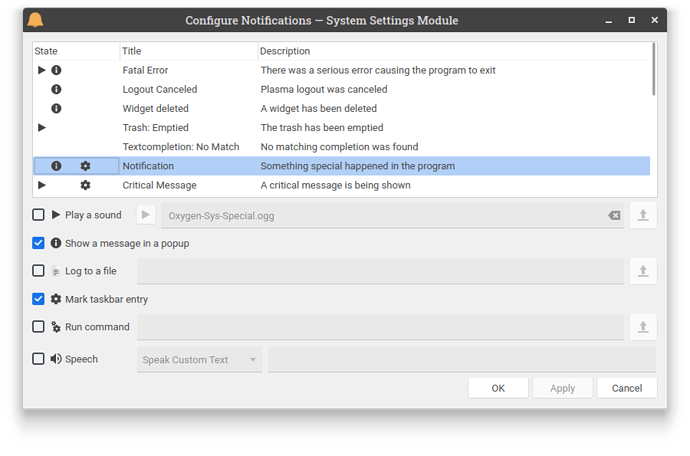This screenshot has height=456, width=690.
Task: Click the sound arrow in Trash: Emptied row
Action: tap(42, 128)
